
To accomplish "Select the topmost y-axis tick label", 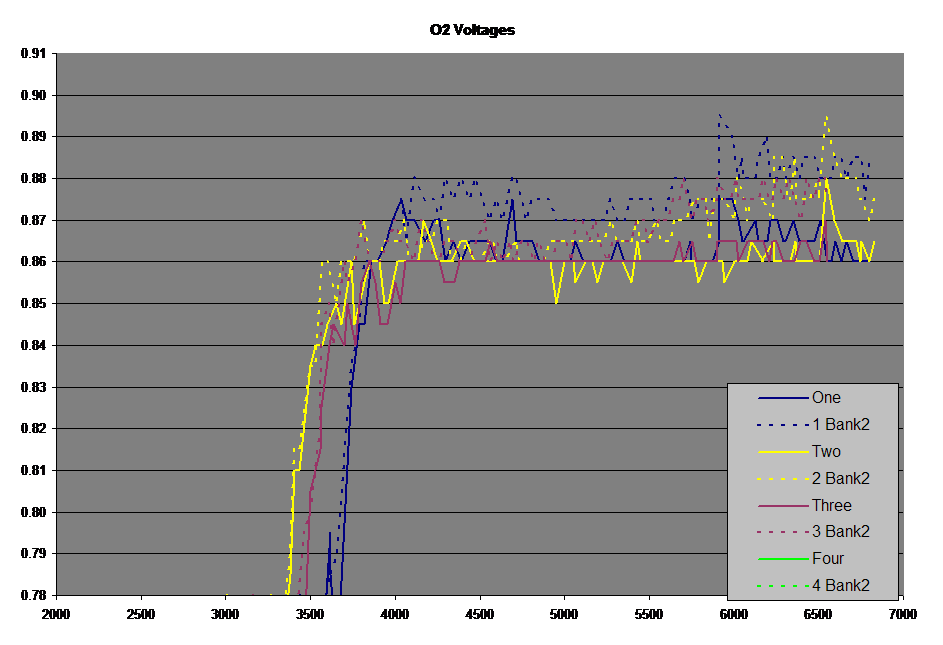I will 33,53.
